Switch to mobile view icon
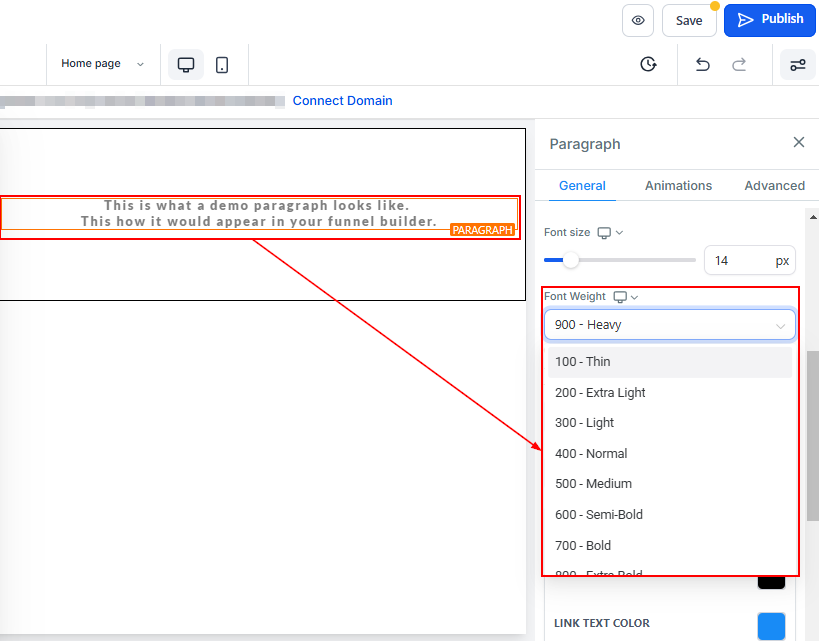This screenshot has height=641, width=819. [222, 64]
